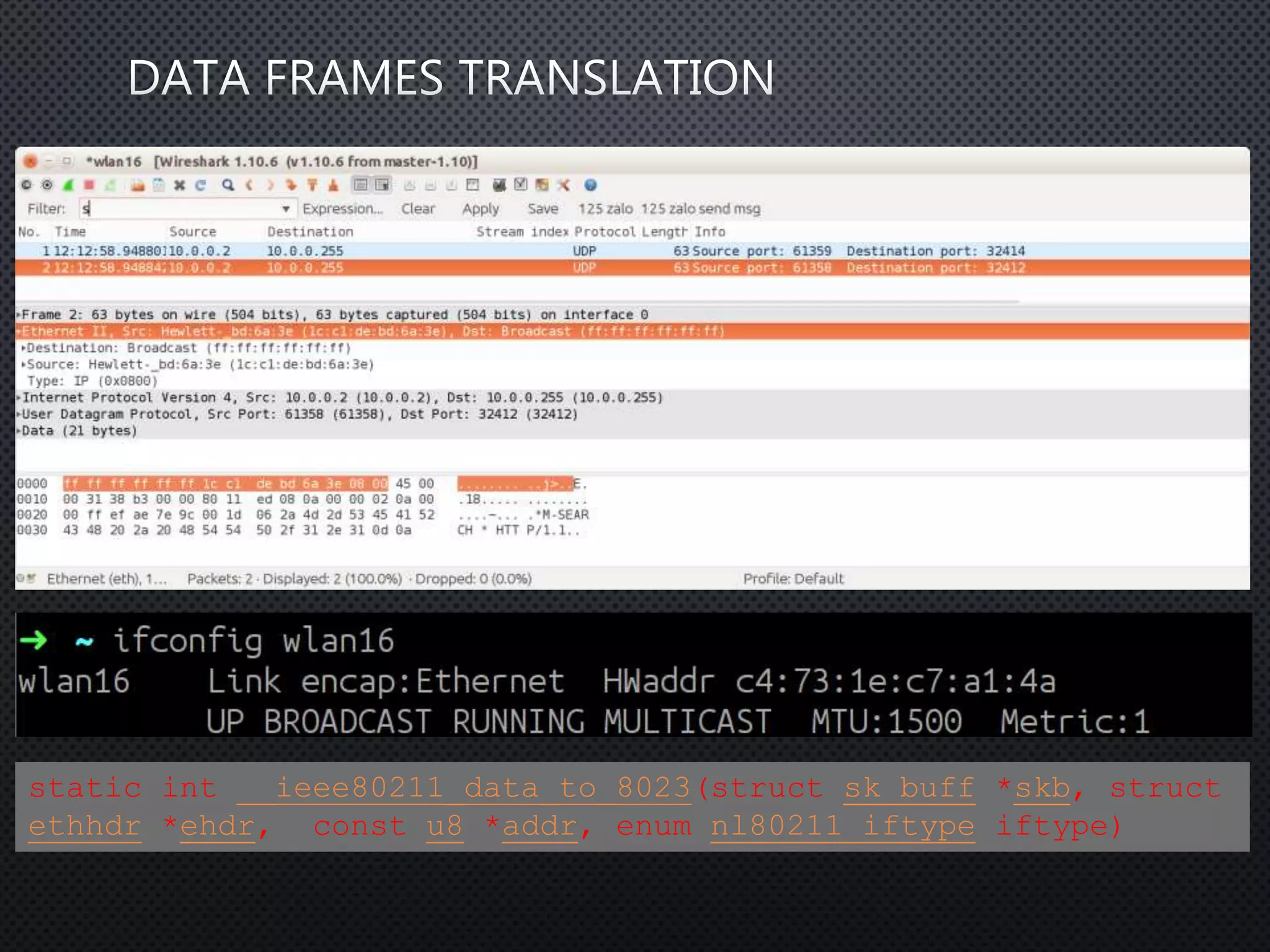
Task: Stop the running capture (red square)
Action: click(89, 185)
